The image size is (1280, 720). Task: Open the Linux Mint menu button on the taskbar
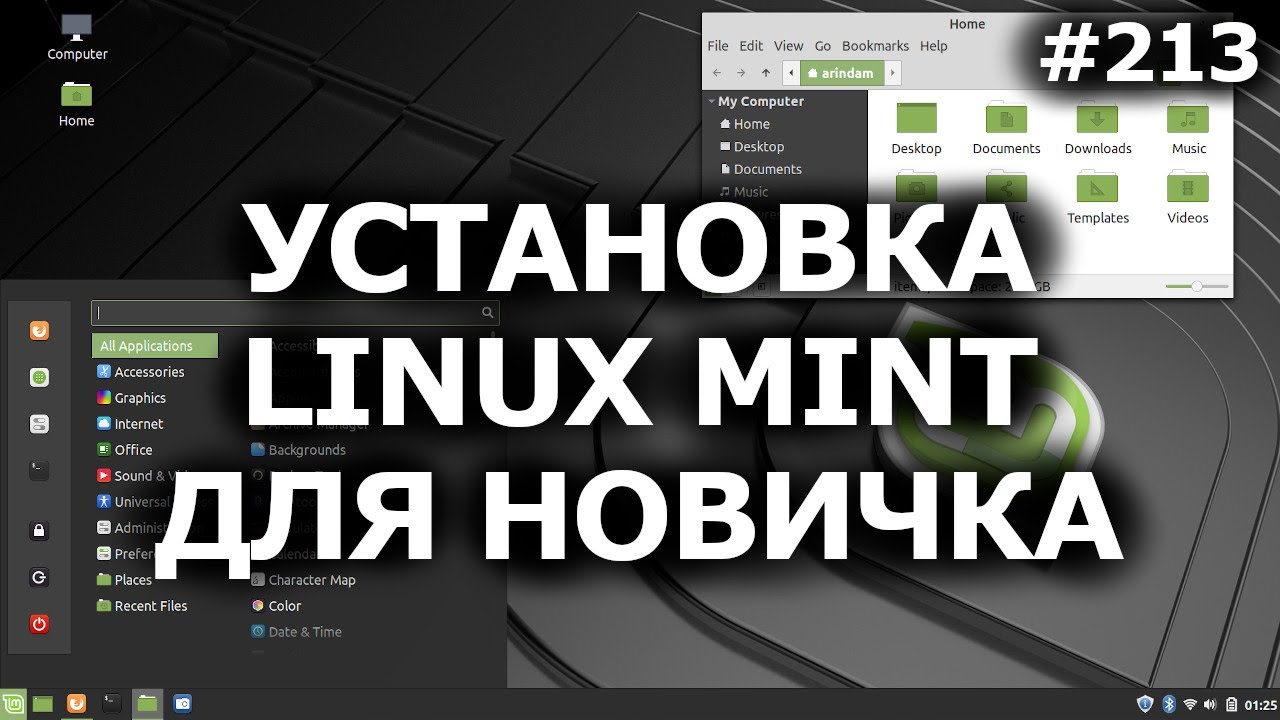coord(14,703)
